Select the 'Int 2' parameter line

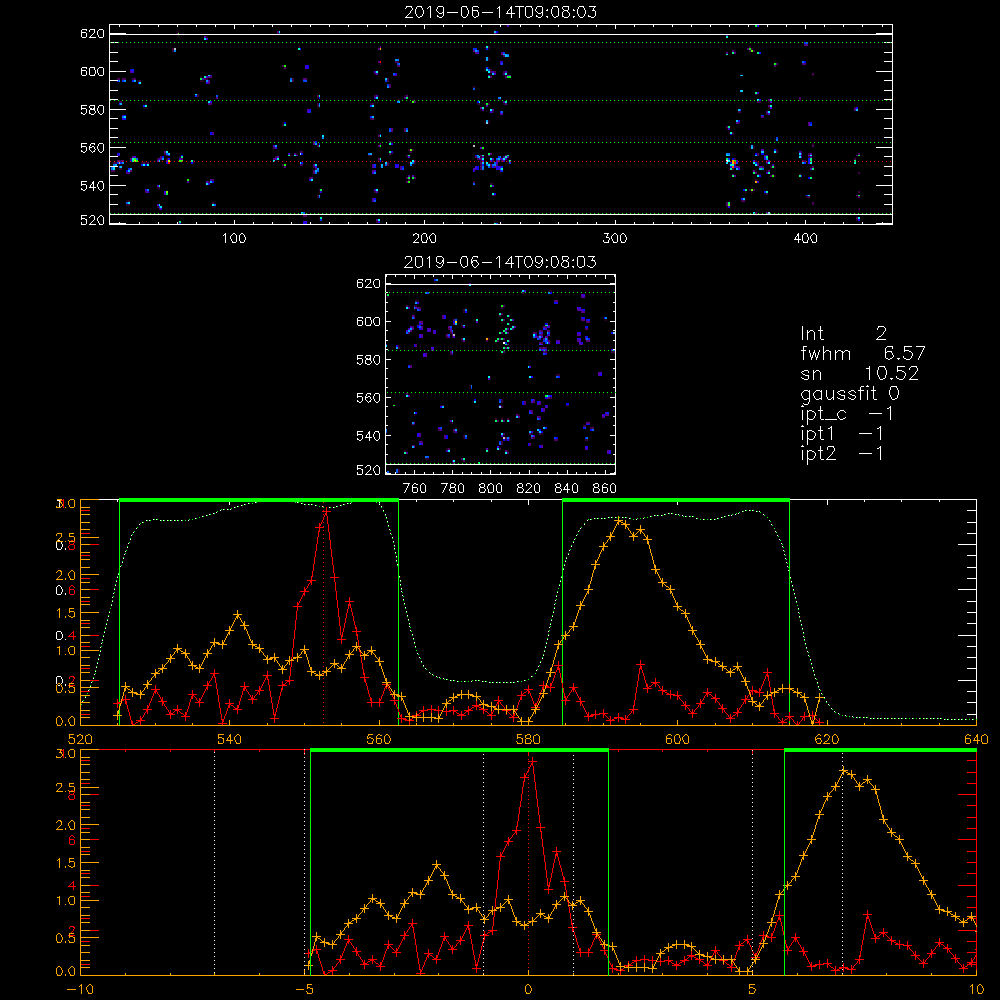[x=843, y=334]
